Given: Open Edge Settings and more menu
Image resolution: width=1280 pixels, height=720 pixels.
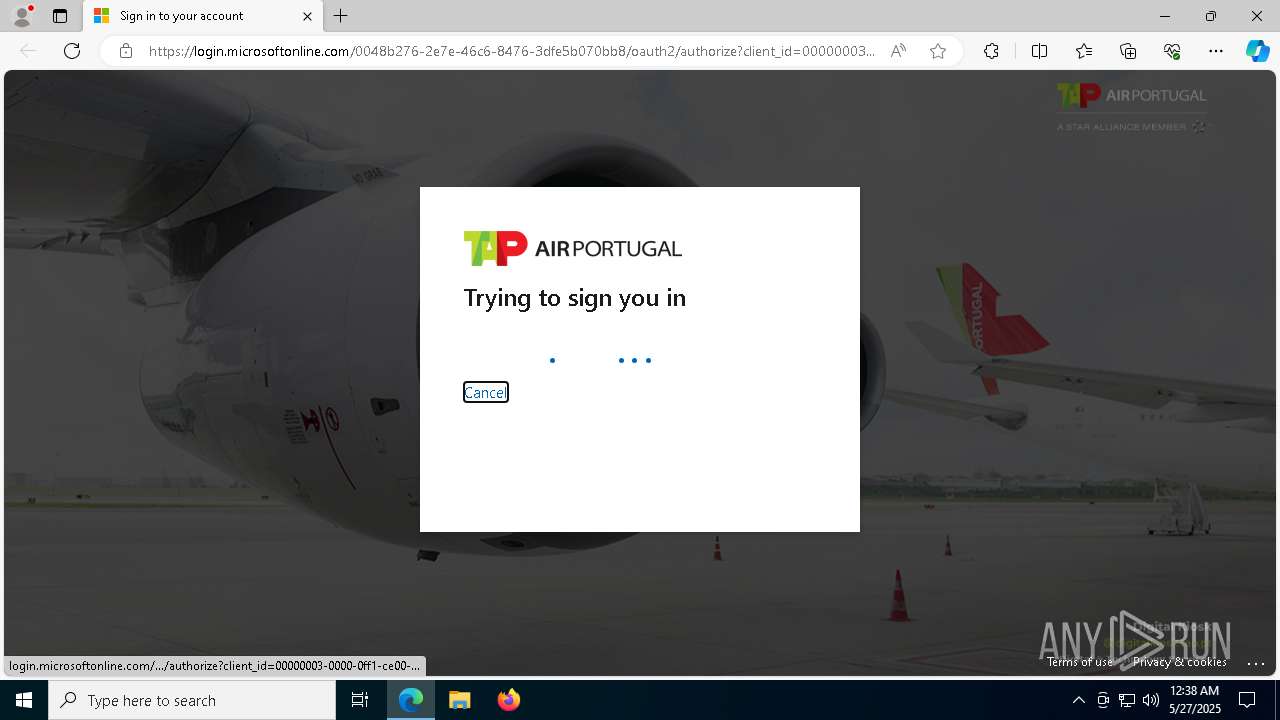Looking at the screenshot, I should [1216, 51].
